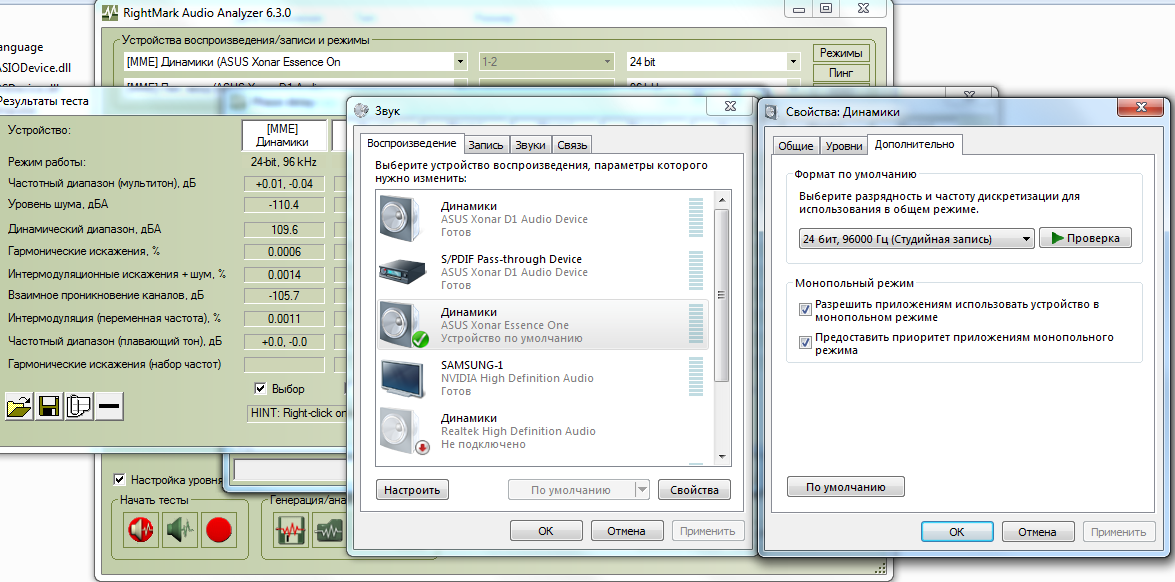This screenshot has width=1175, height=582.
Task: Click the Свойства: Динамики window title icon
Action: (771, 112)
